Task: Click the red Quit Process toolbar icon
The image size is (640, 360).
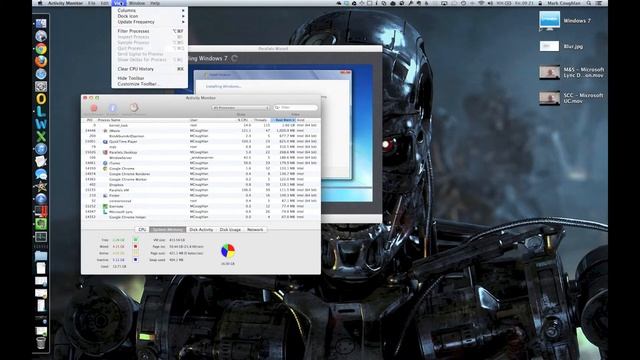Action: (x=93, y=108)
